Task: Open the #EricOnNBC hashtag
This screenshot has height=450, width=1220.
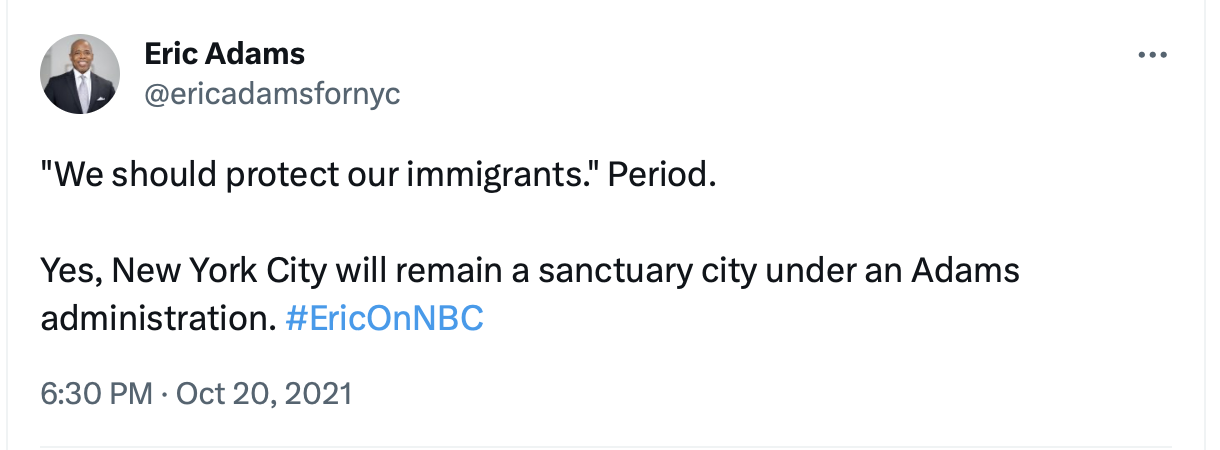Action: [384, 319]
